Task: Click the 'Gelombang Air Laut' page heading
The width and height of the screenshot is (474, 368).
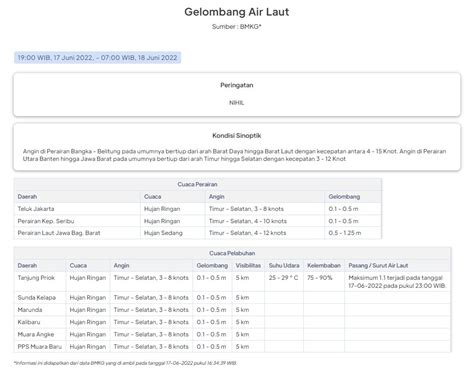Action: pyautogui.click(x=237, y=12)
